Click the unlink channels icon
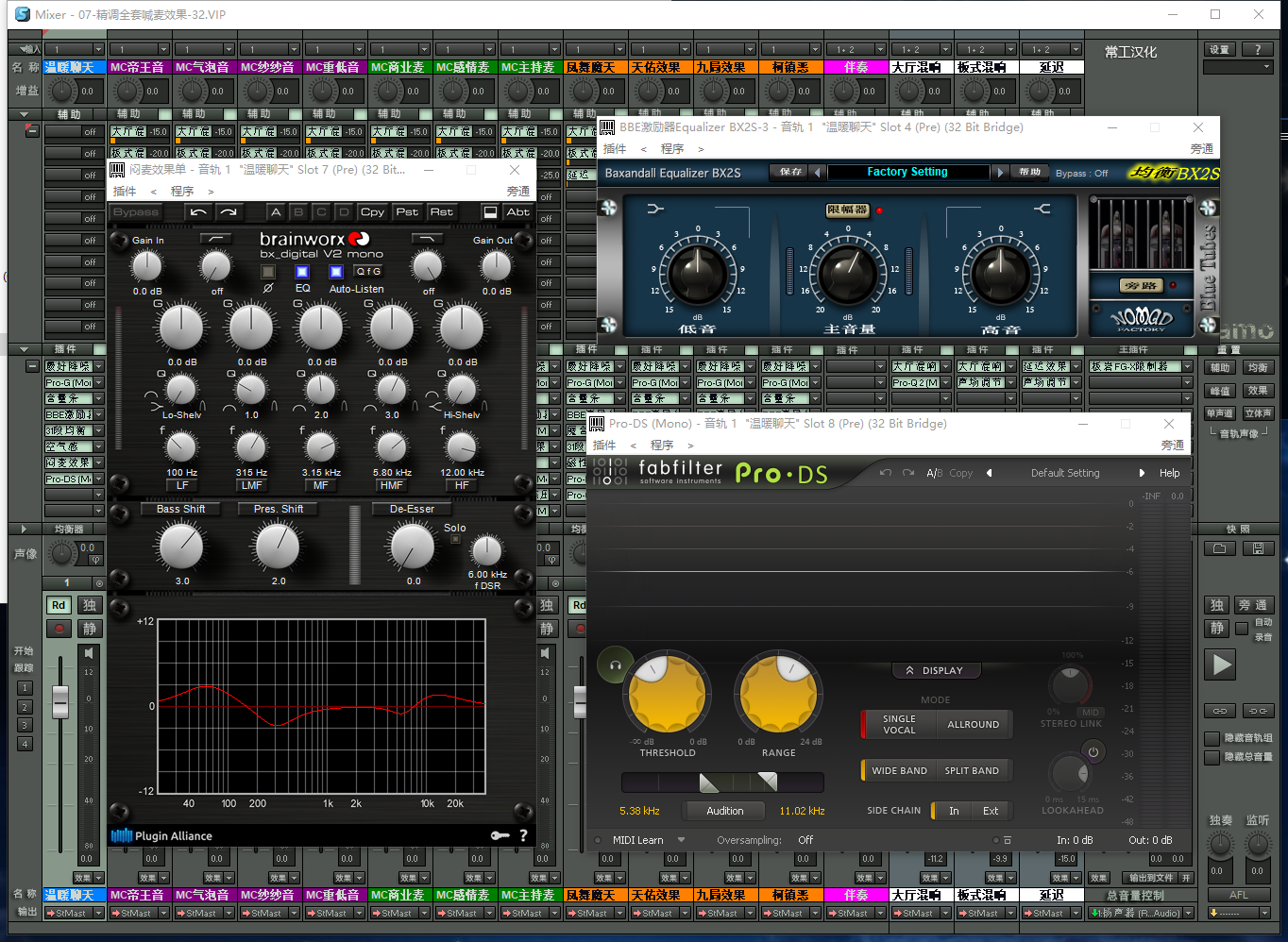 [1258, 711]
